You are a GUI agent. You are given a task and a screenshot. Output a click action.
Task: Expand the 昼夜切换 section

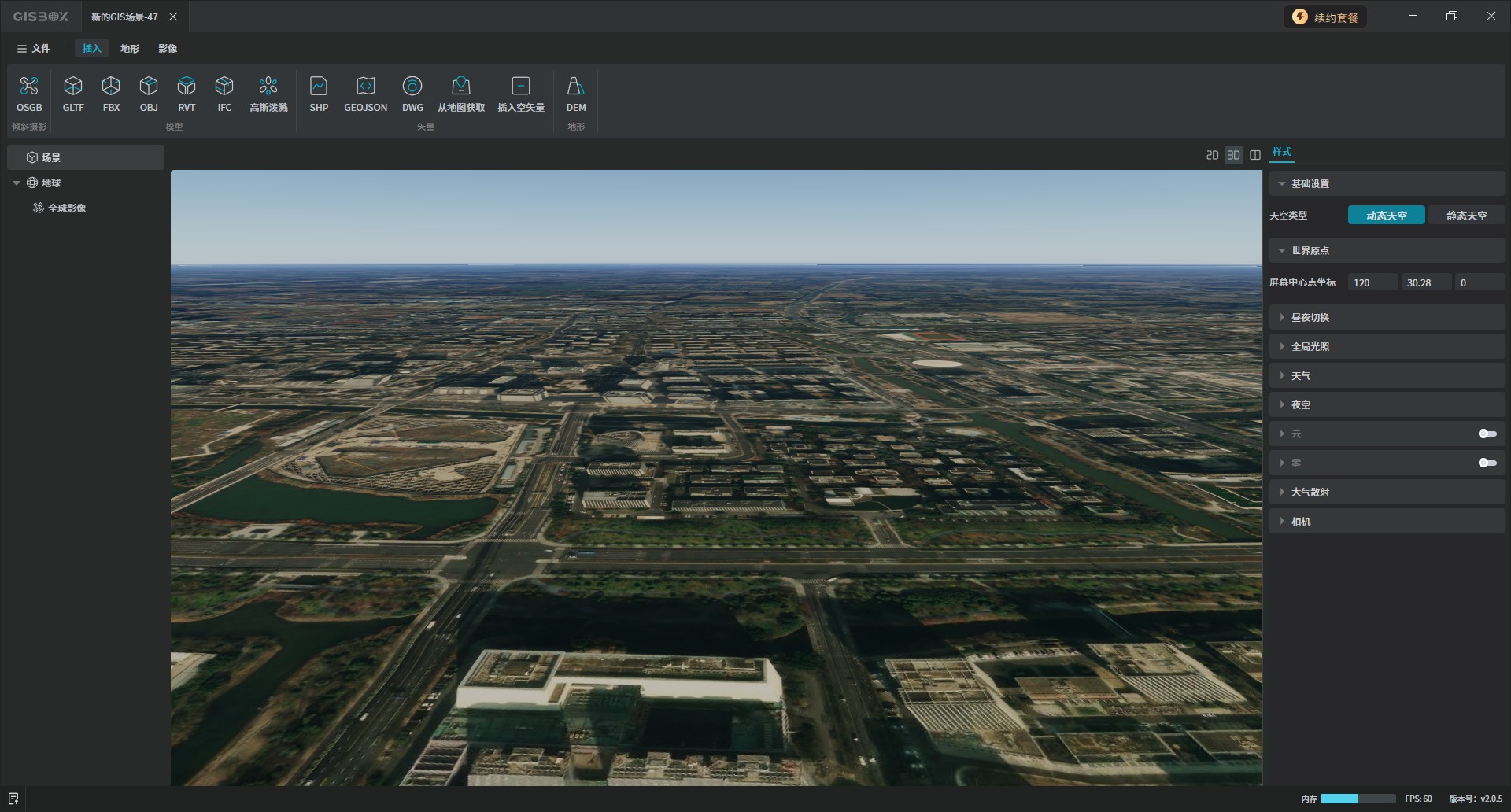pos(1310,317)
